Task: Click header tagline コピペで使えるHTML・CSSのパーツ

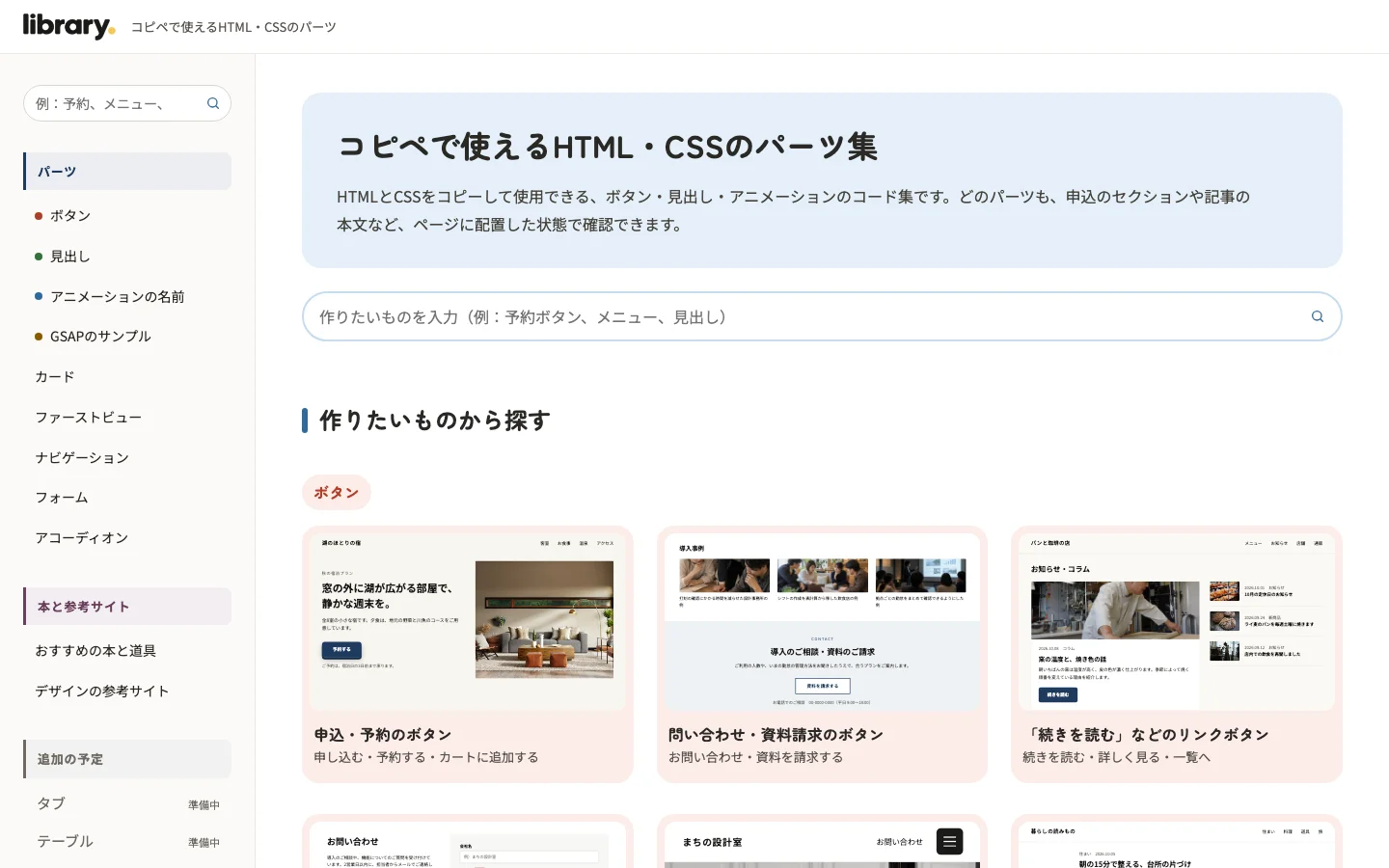Action: click(233, 27)
